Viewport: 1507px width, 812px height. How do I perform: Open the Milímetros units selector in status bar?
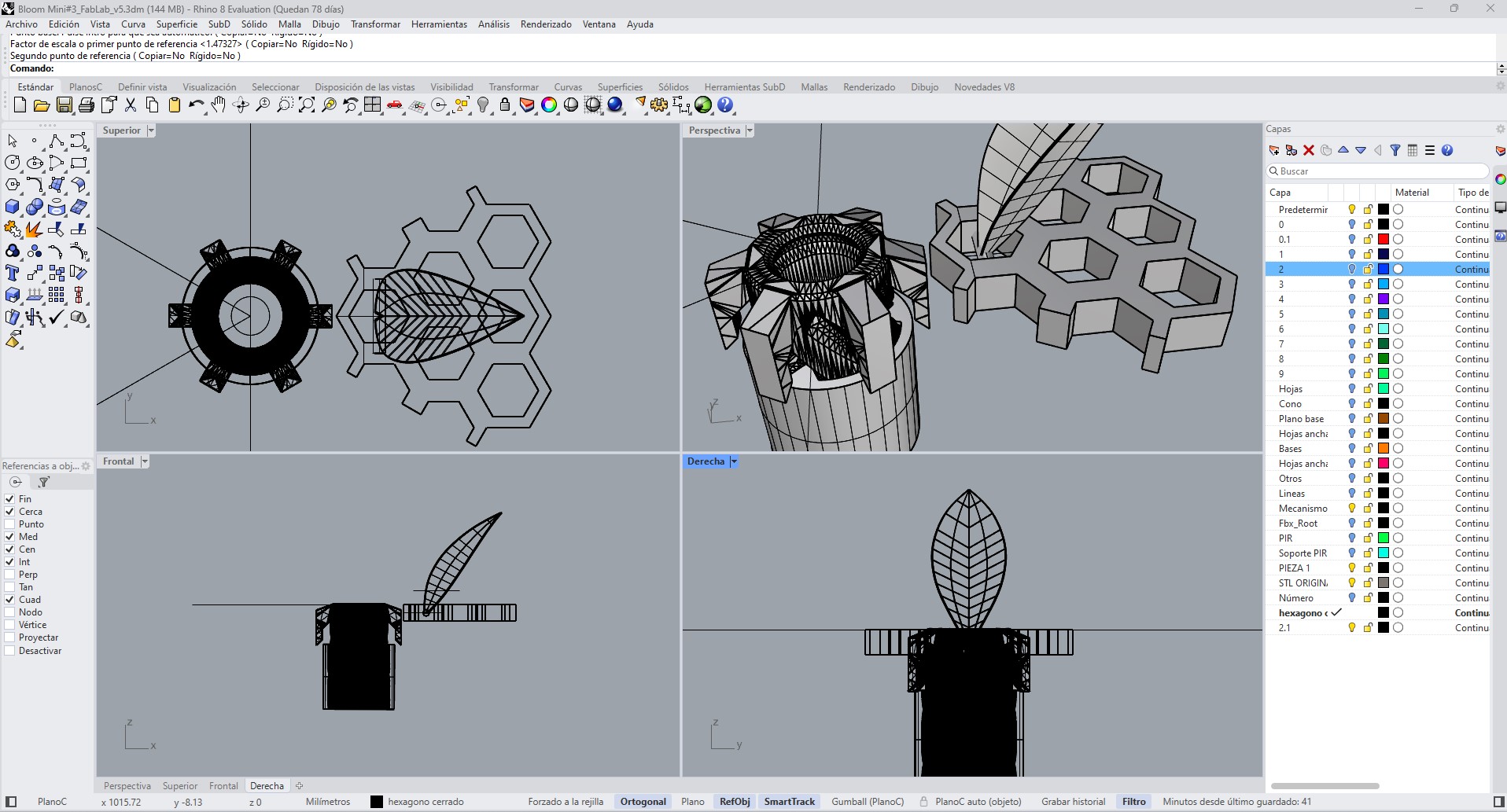tap(328, 802)
